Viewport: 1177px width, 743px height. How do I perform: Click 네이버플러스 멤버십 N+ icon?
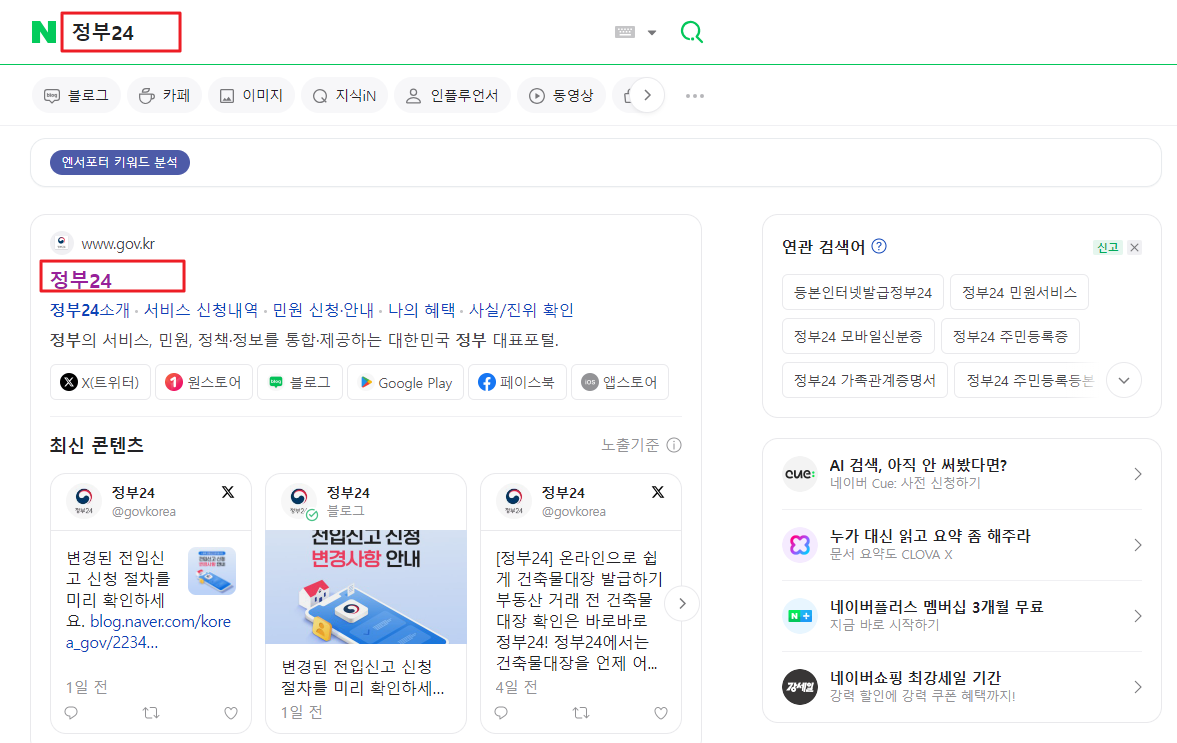[799, 615]
